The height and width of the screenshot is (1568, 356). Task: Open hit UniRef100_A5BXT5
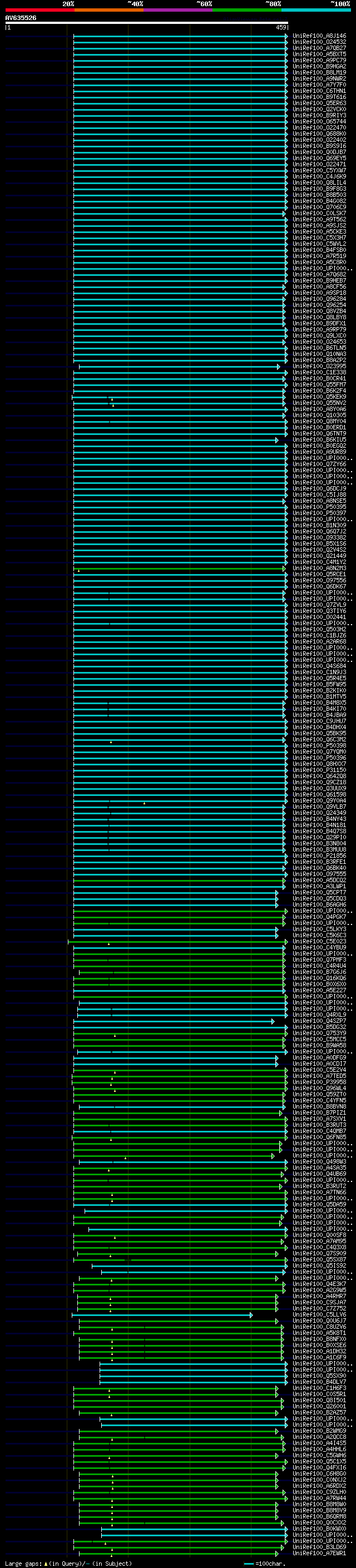(319, 54)
